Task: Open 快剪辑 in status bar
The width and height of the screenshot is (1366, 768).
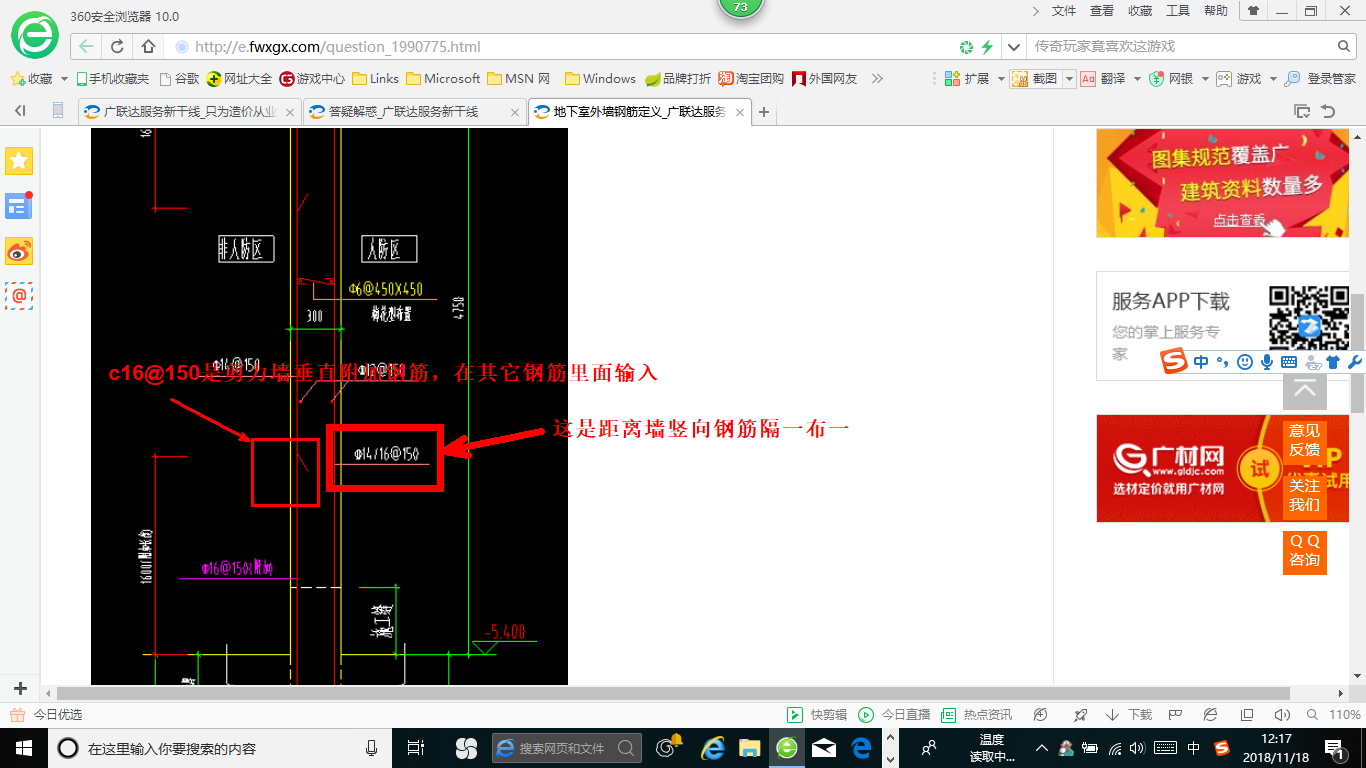Action: [x=817, y=715]
